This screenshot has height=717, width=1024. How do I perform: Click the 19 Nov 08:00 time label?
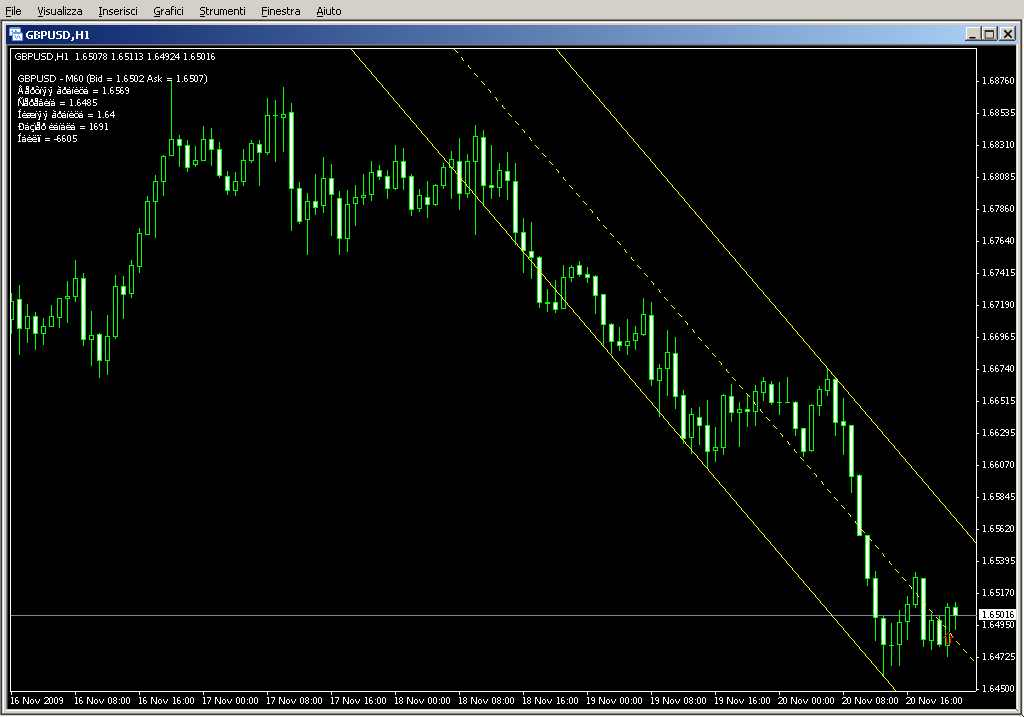click(678, 701)
